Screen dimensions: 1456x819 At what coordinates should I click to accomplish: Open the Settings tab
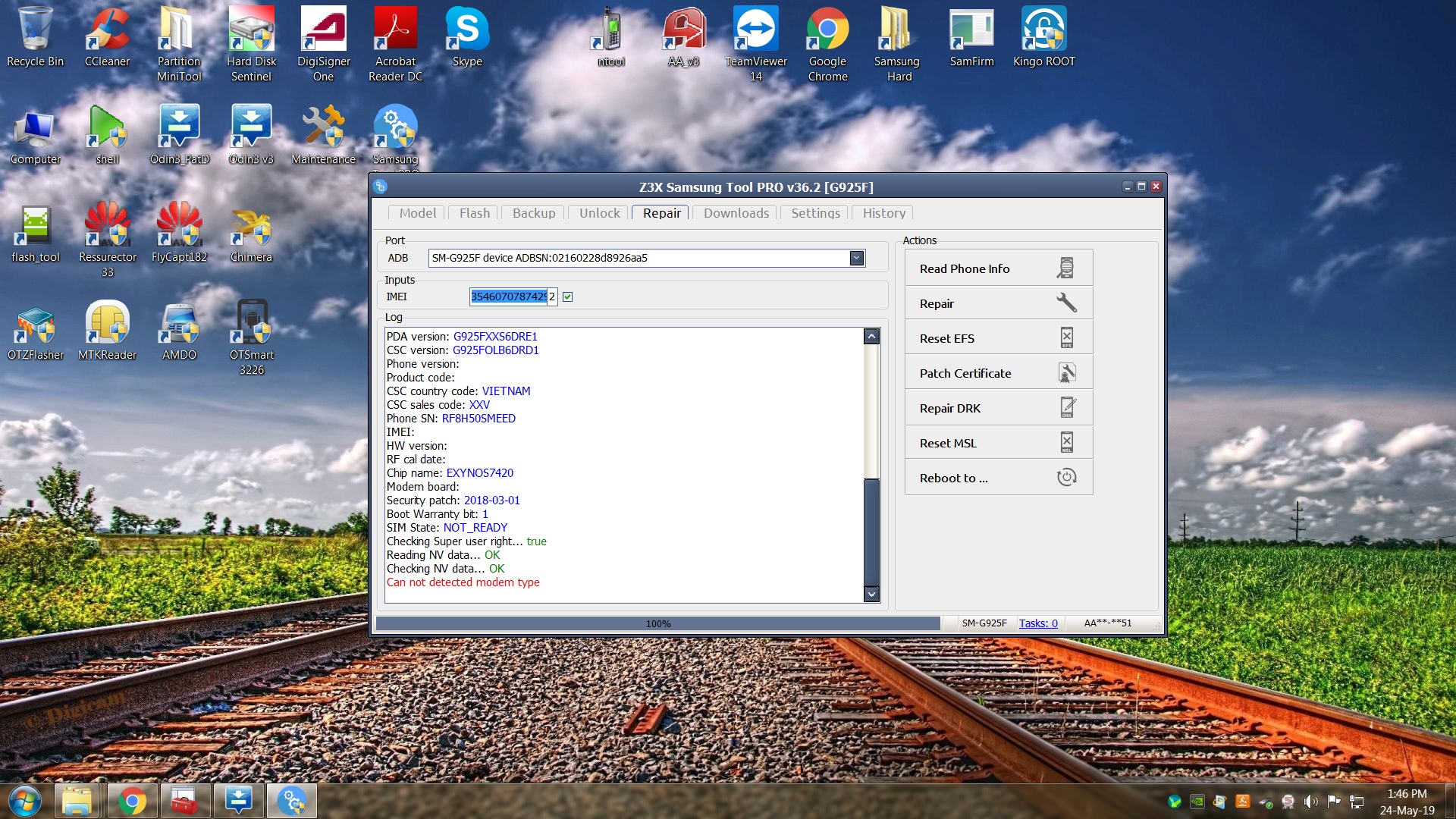[x=815, y=213]
